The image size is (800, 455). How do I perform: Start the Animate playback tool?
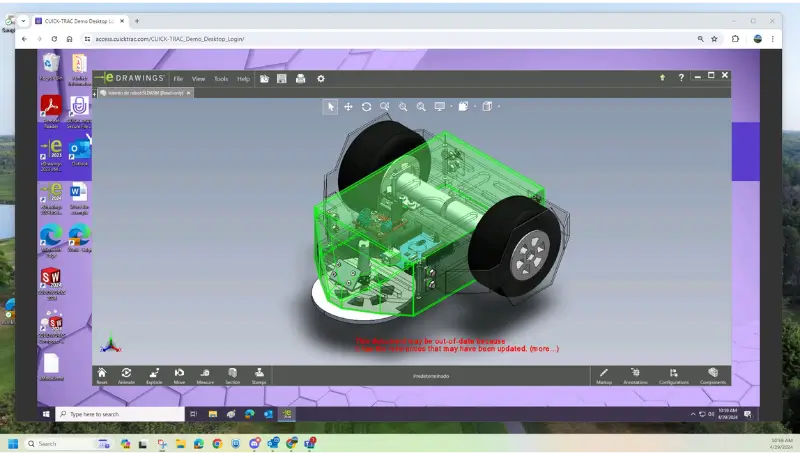(127, 376)
